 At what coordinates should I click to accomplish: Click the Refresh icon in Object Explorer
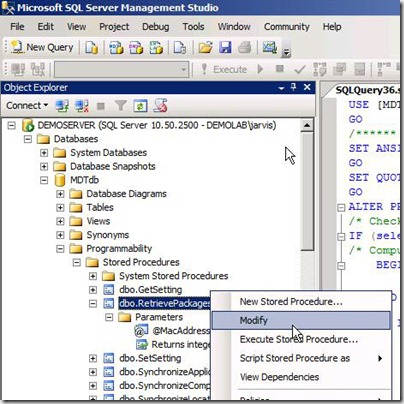140,106
